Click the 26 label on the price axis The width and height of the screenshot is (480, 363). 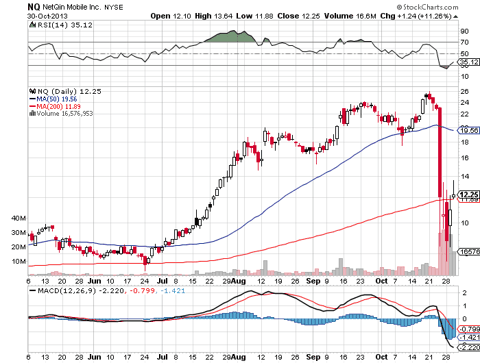pos(465,91)
